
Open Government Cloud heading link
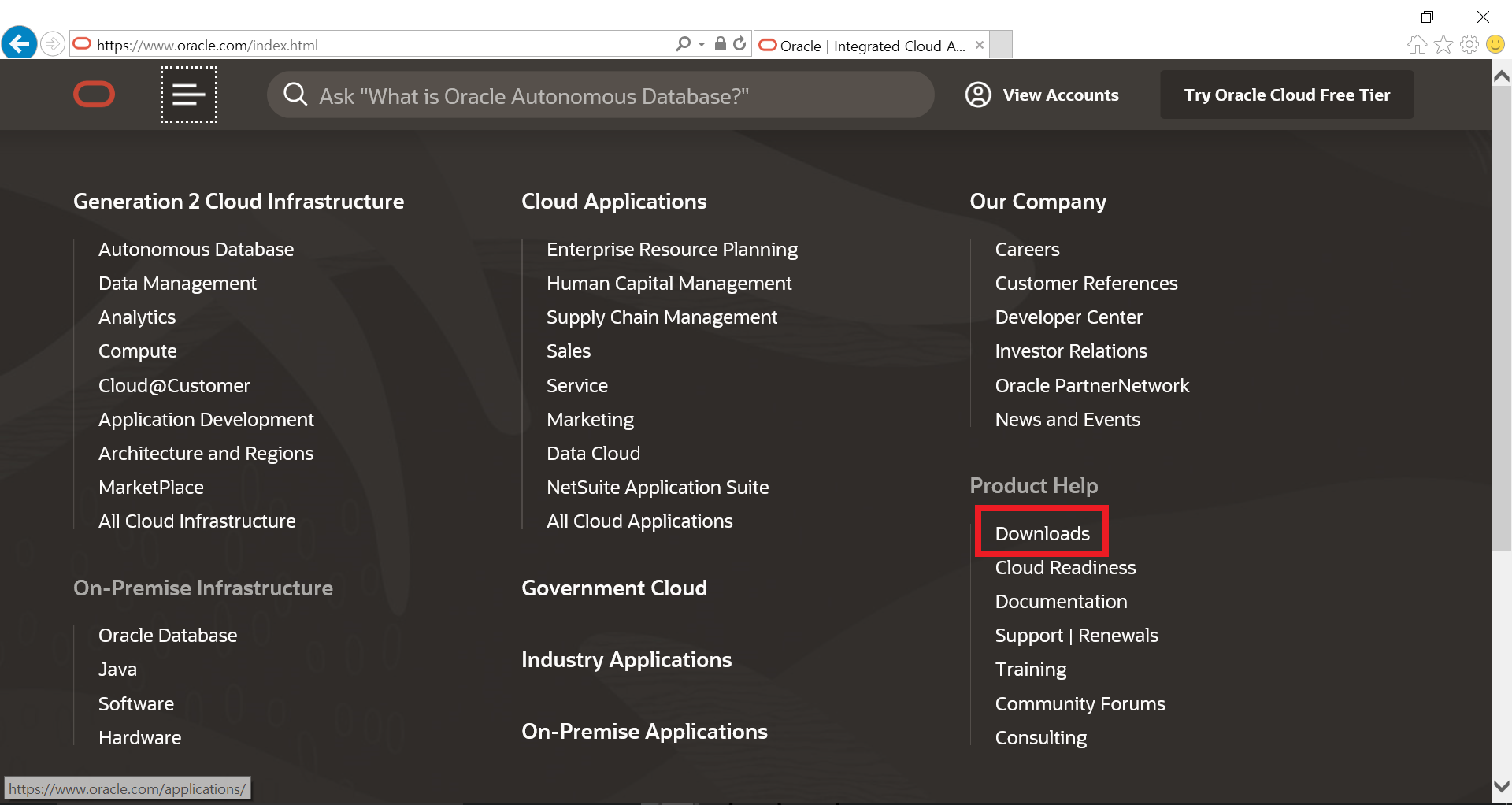pos(614,588)
